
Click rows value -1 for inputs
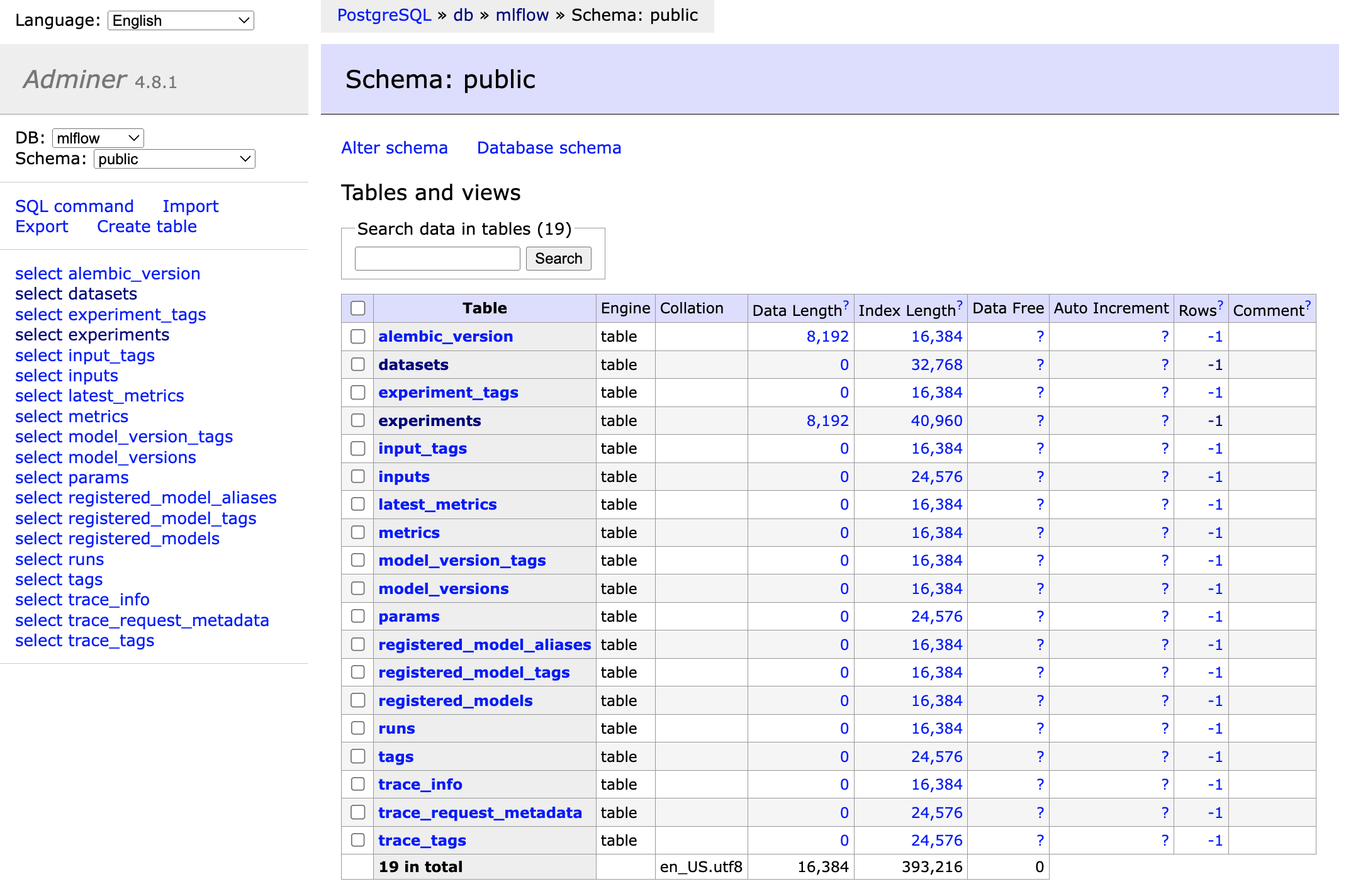point(1215,477)
